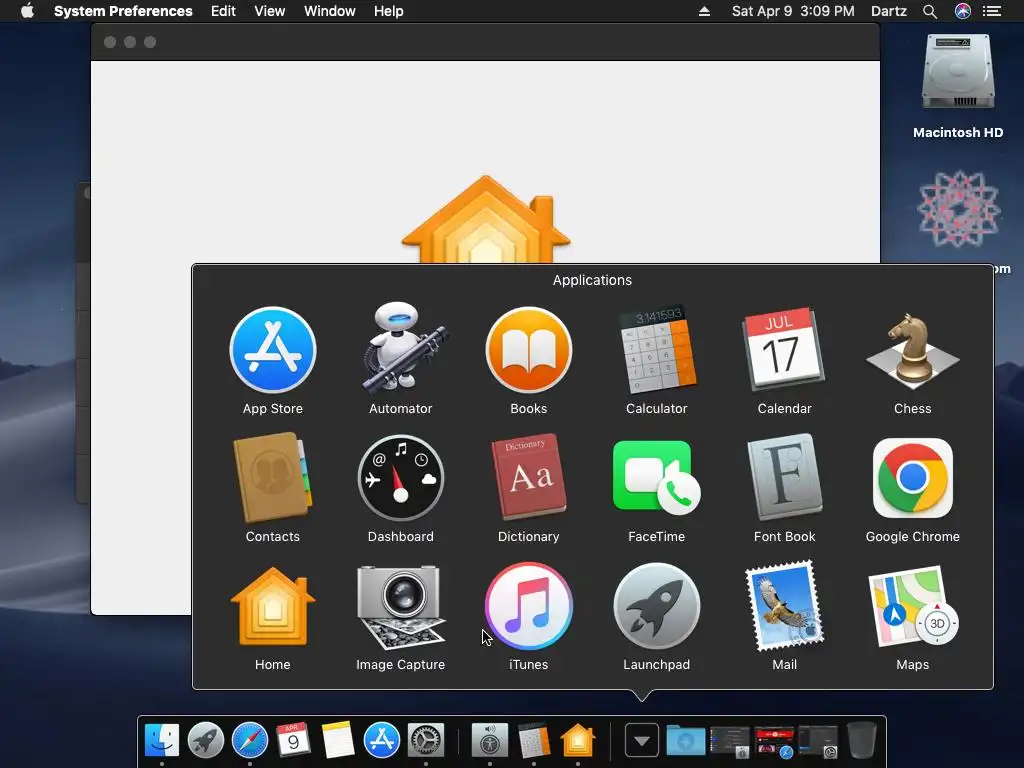Activate Siri from the menu bar
Image resolution: width=1024 pixels, height=768 pixels.
point(963,11)
